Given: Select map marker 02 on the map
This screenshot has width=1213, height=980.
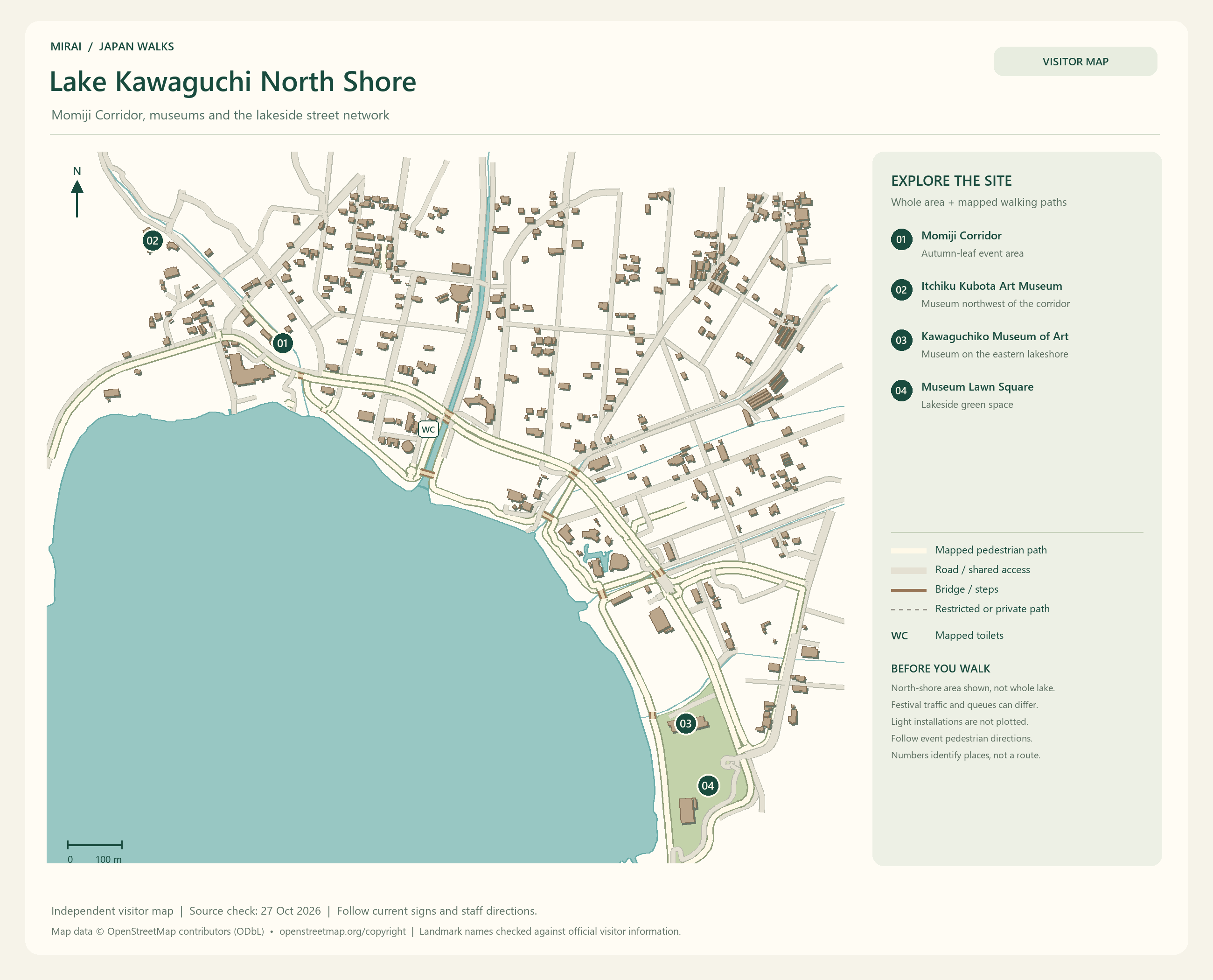Looking at the screenshot, I should pyautogui.click(x=153, y=241).
